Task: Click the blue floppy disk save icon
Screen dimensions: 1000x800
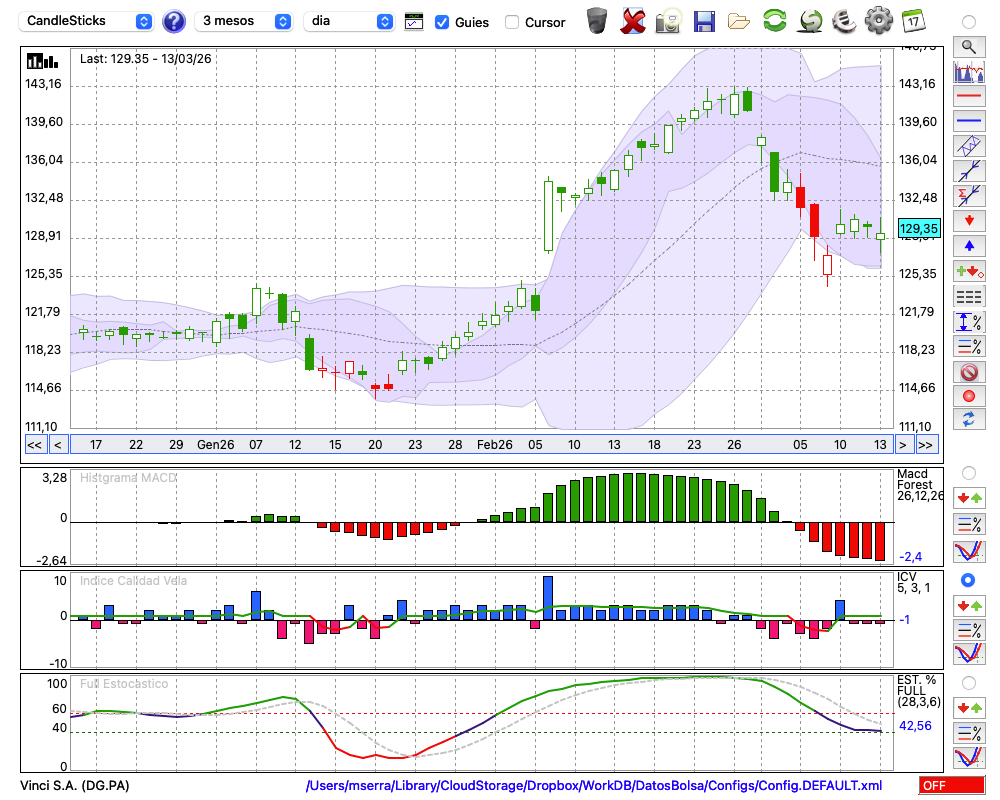Action: pyautogui.click(x=704, y=21)
